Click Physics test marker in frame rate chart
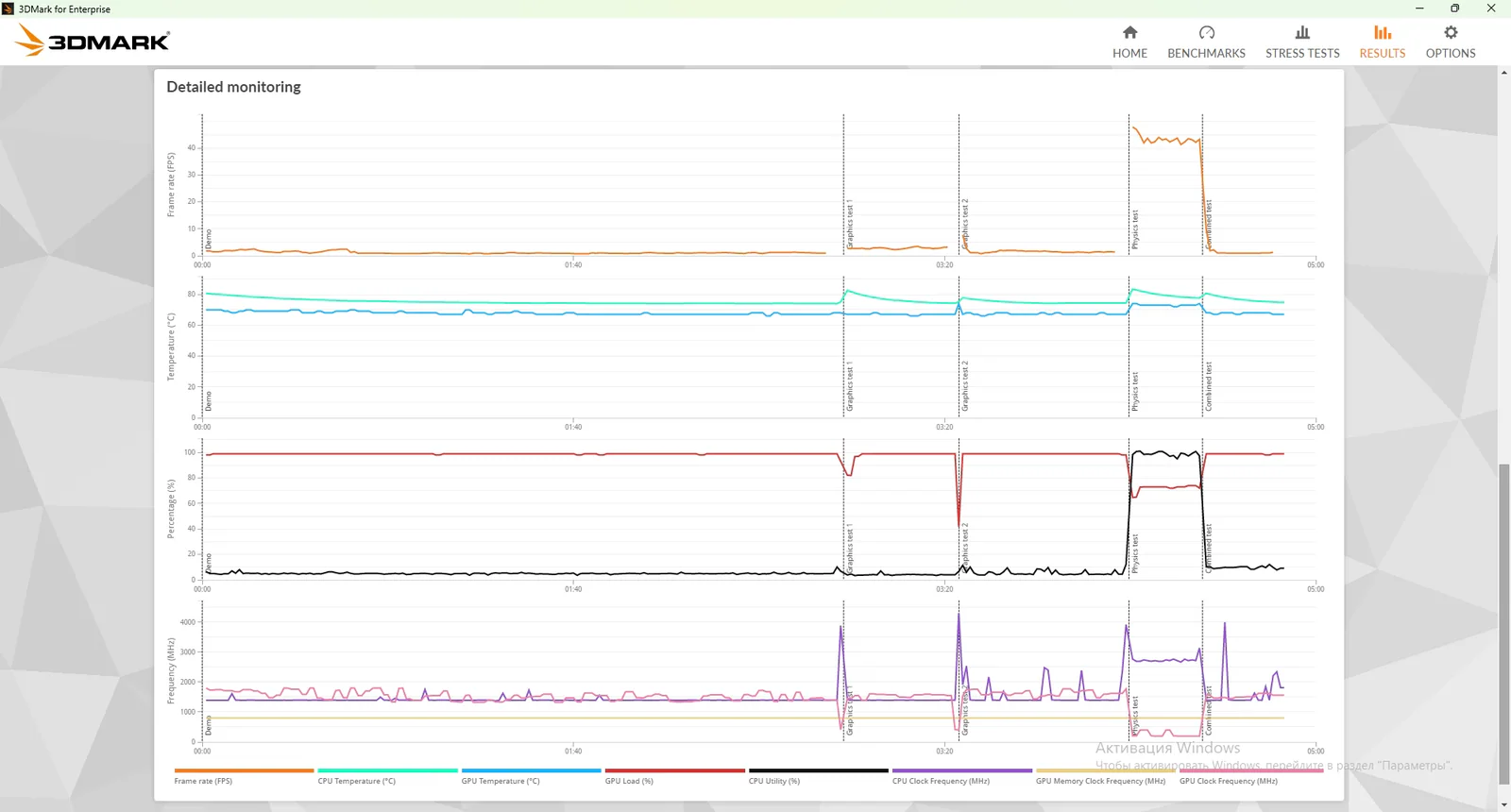 (x=1135, y=230)
